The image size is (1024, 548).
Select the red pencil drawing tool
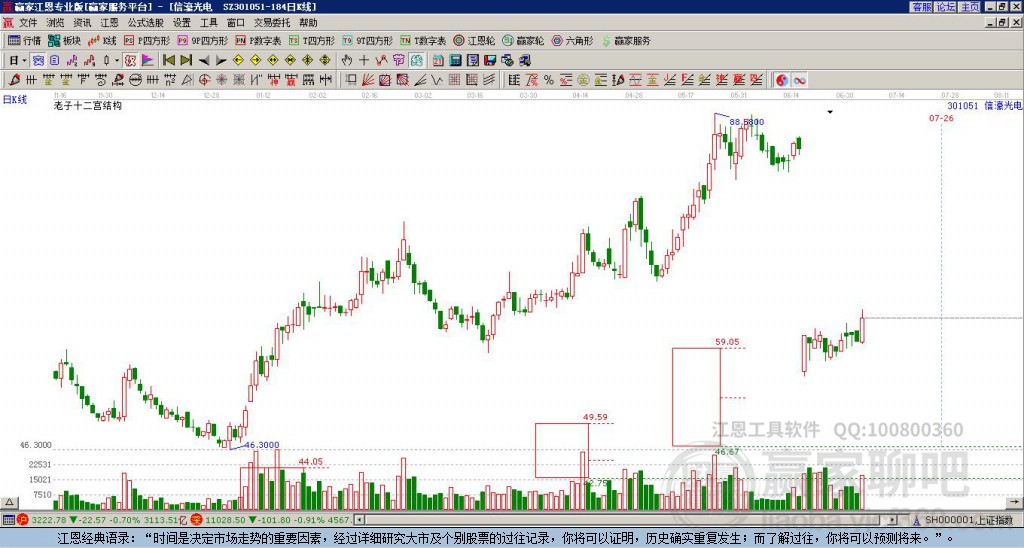coord(14,80)
